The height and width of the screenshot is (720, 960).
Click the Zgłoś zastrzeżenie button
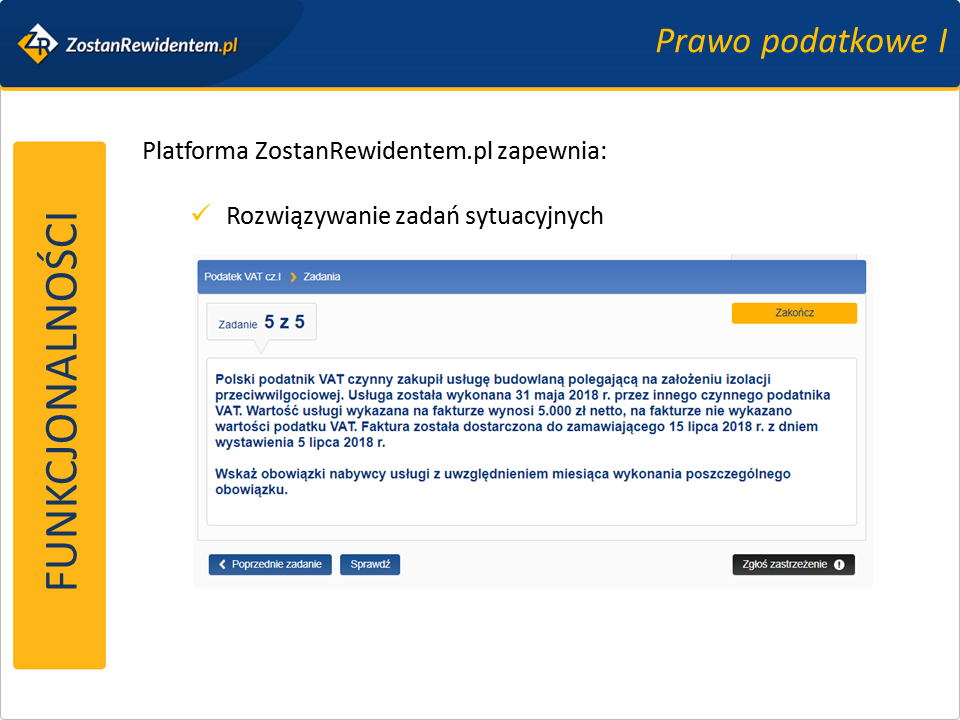point(793,564)
